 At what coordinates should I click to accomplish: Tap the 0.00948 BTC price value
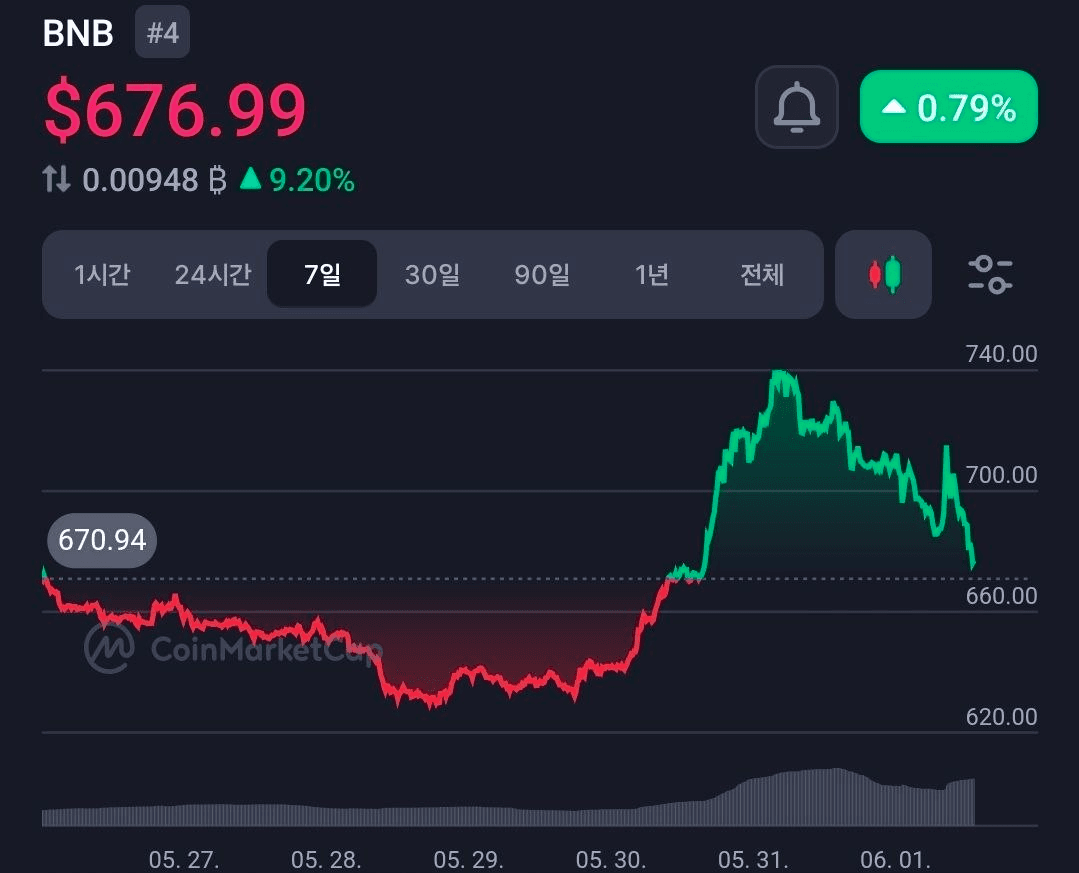[x=154, y=180]
